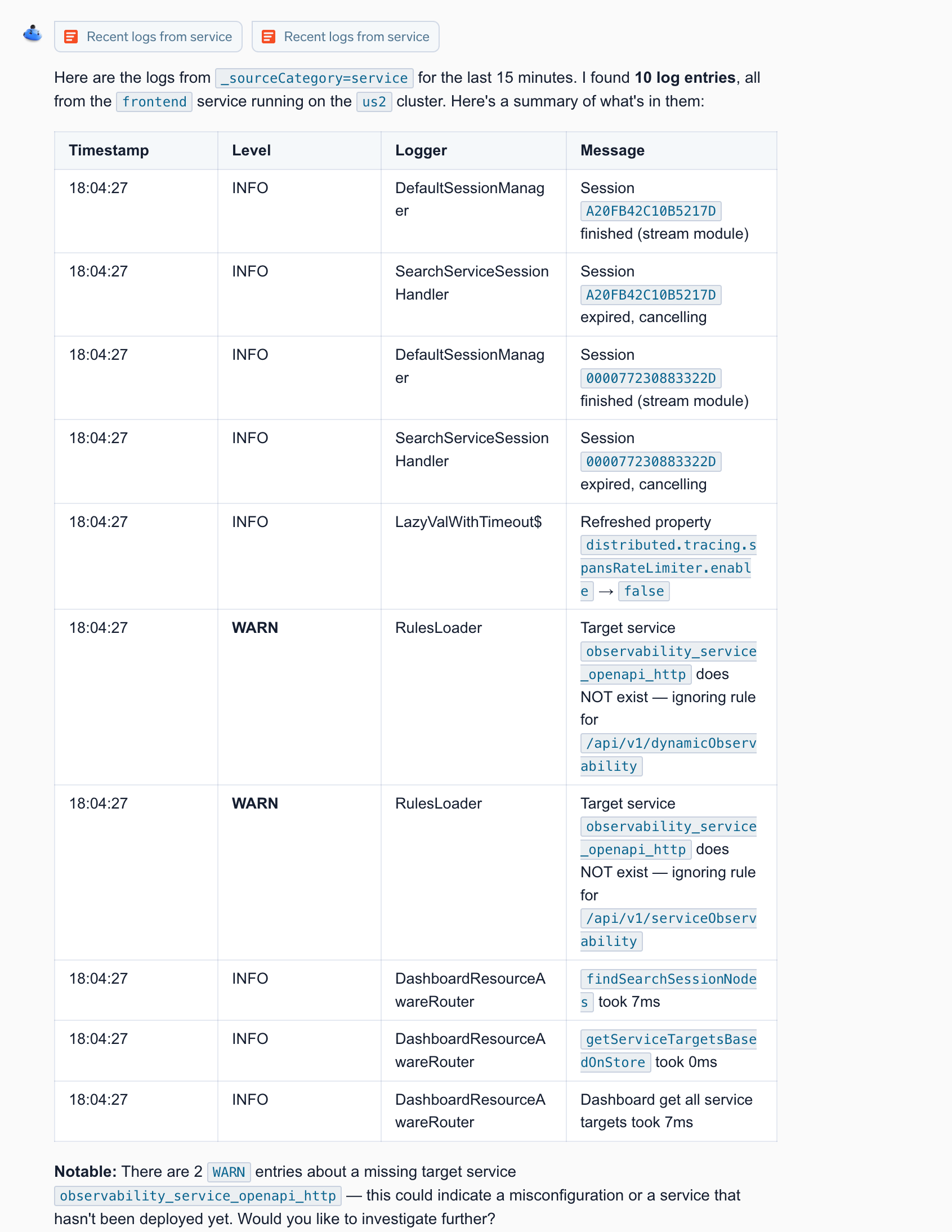
Task: Click /api/v1/dynamicObservability path tag
Action: pyautogui.click(x=668, y=754)
